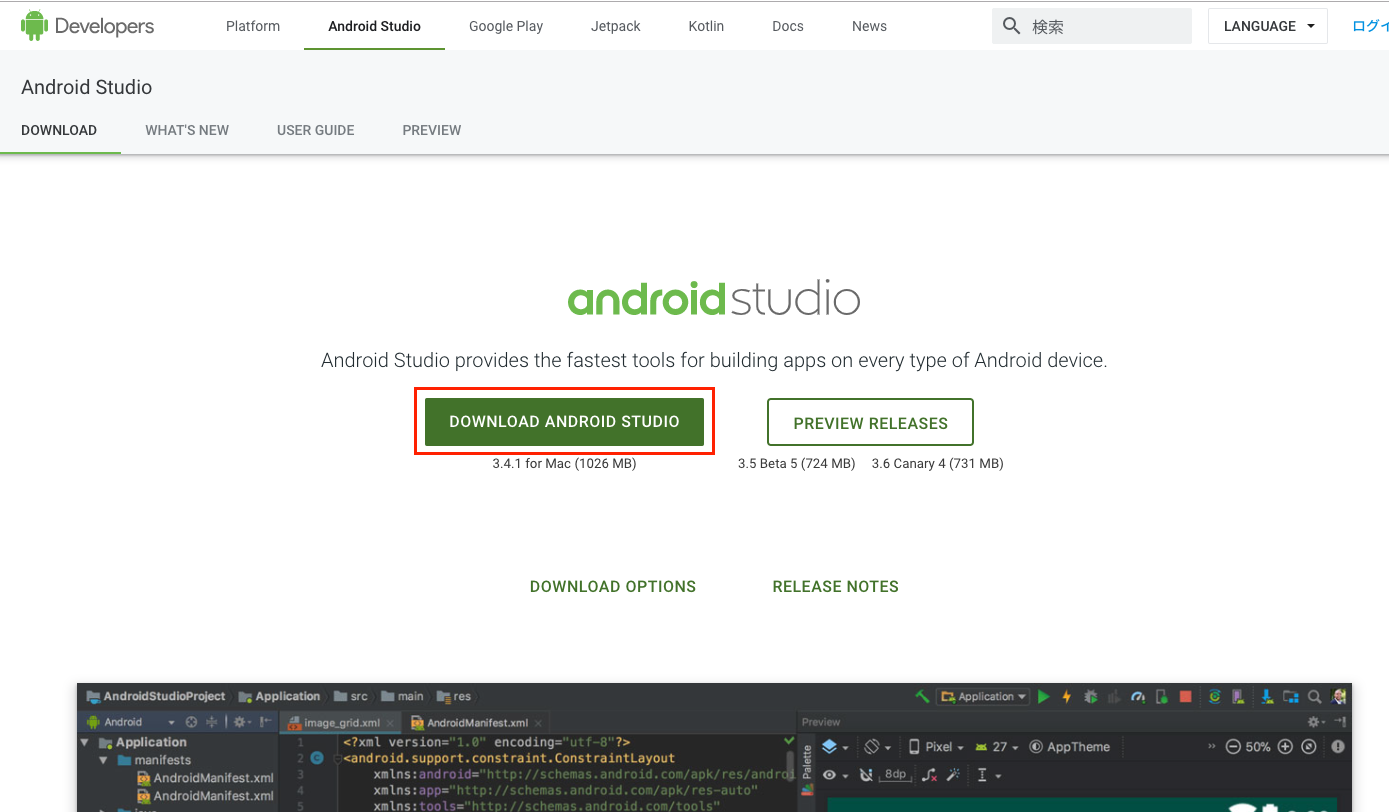This screenshot has height=812, width=1389.
Task: Open DOWNLOAD OPTIONS link
Action: click(613, 586)
